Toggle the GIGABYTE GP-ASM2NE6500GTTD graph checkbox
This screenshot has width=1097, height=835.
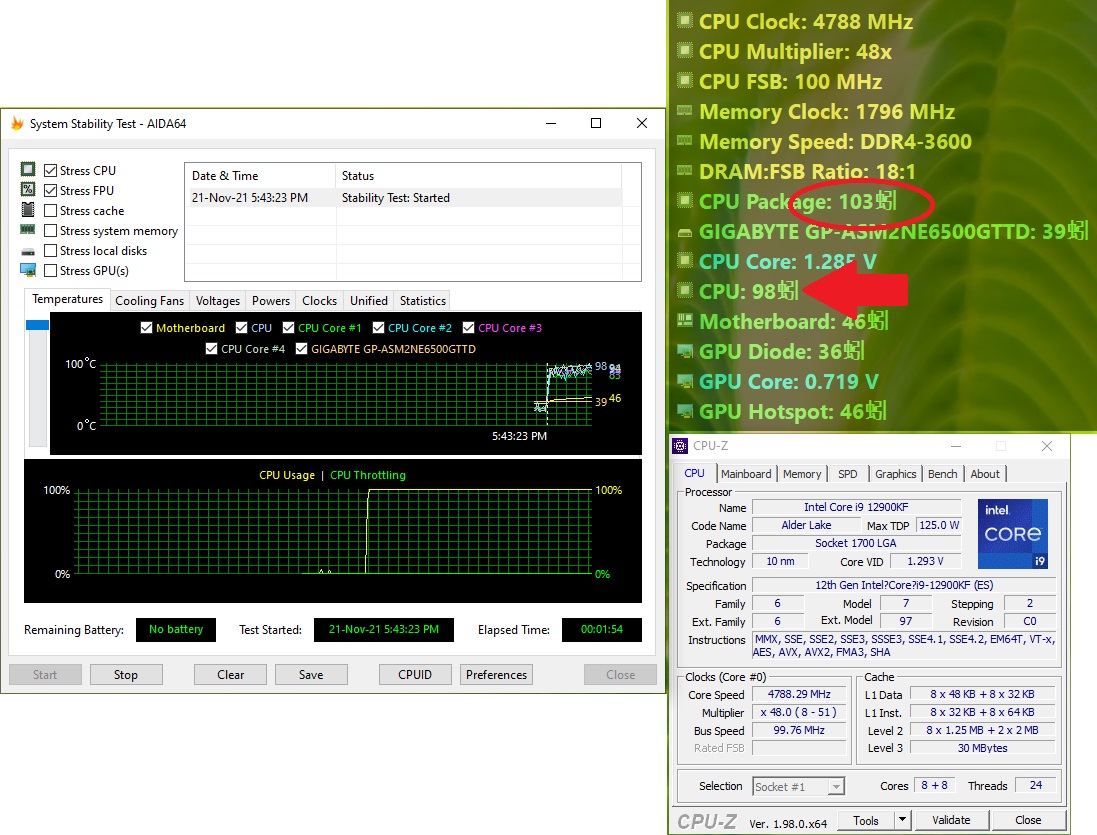(302, 348)
